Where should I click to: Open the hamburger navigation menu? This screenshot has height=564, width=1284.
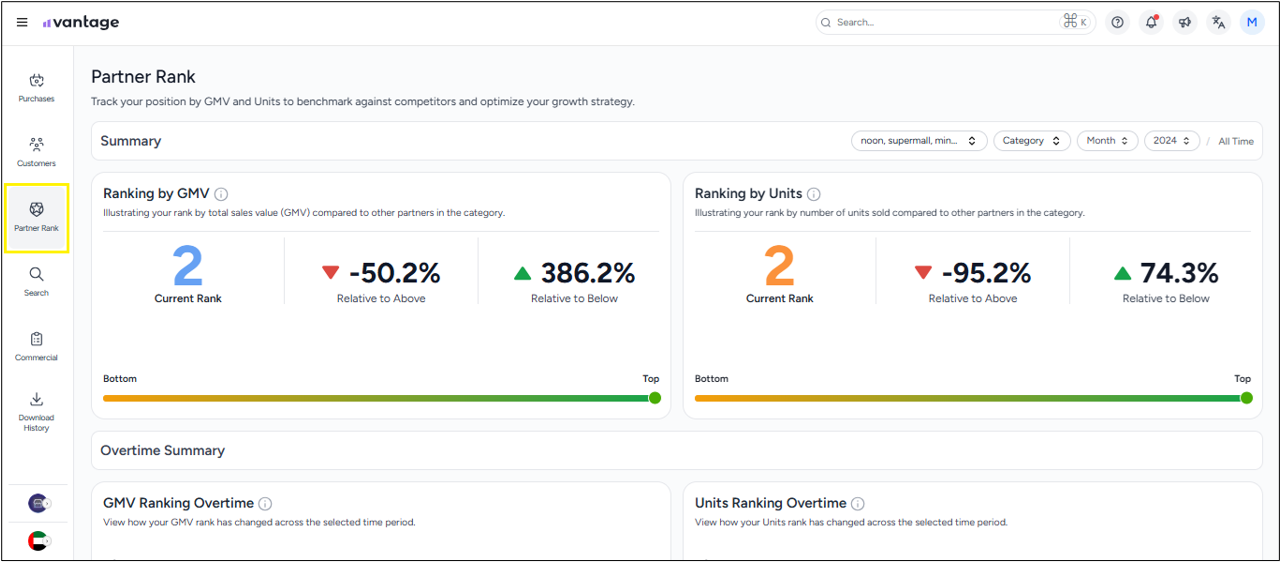[22, 23]
